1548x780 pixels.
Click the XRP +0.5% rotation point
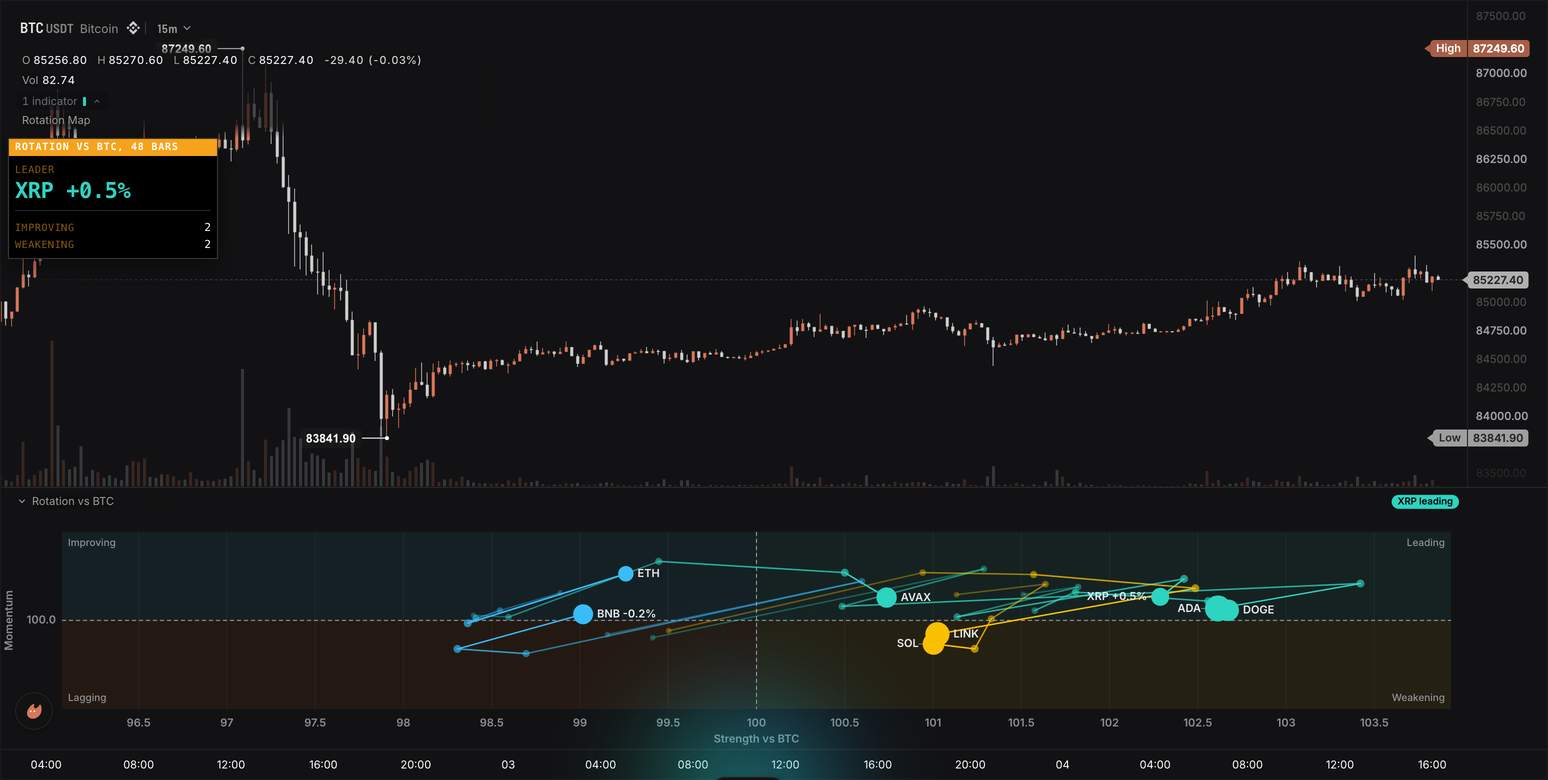pyautogui.click(x=1160, y=596)
